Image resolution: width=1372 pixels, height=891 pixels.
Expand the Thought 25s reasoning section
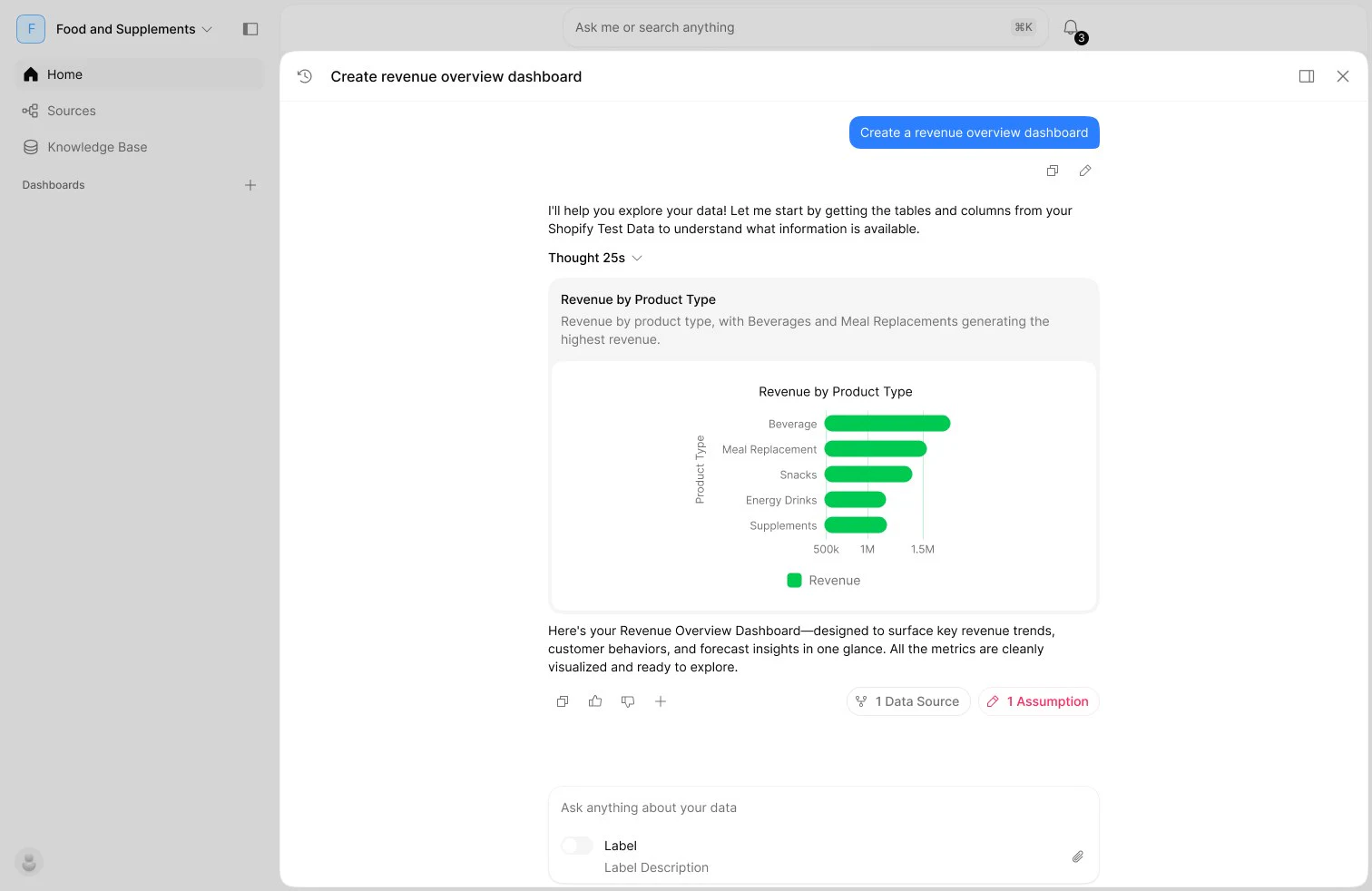coord(595,258)
